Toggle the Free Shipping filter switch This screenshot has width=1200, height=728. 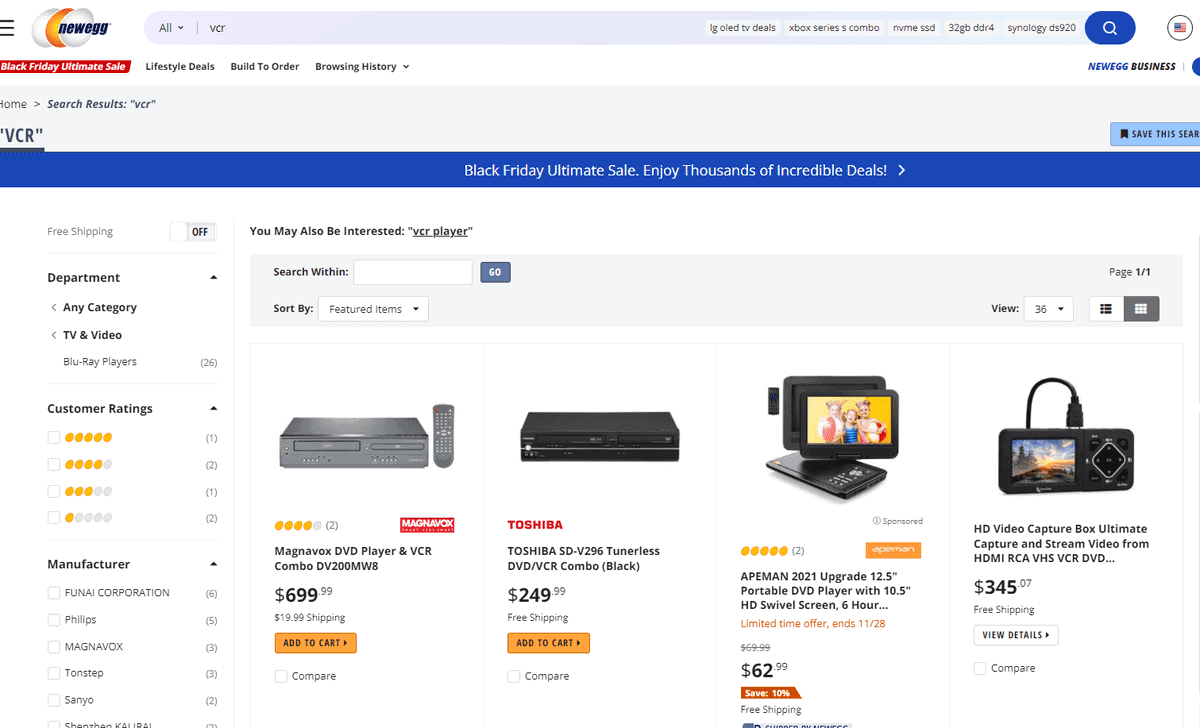[x=193, y=231]
